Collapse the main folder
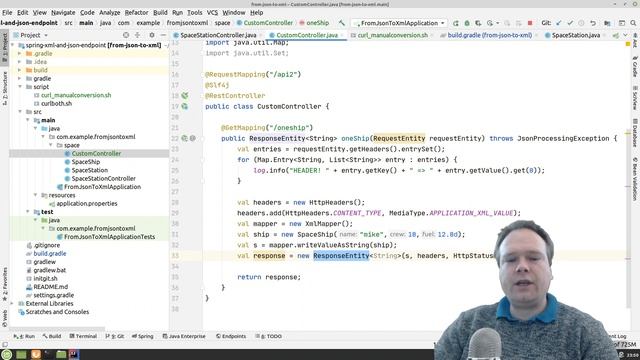Image resolution: width=640 pixels, height=360 pixels. 27,120
